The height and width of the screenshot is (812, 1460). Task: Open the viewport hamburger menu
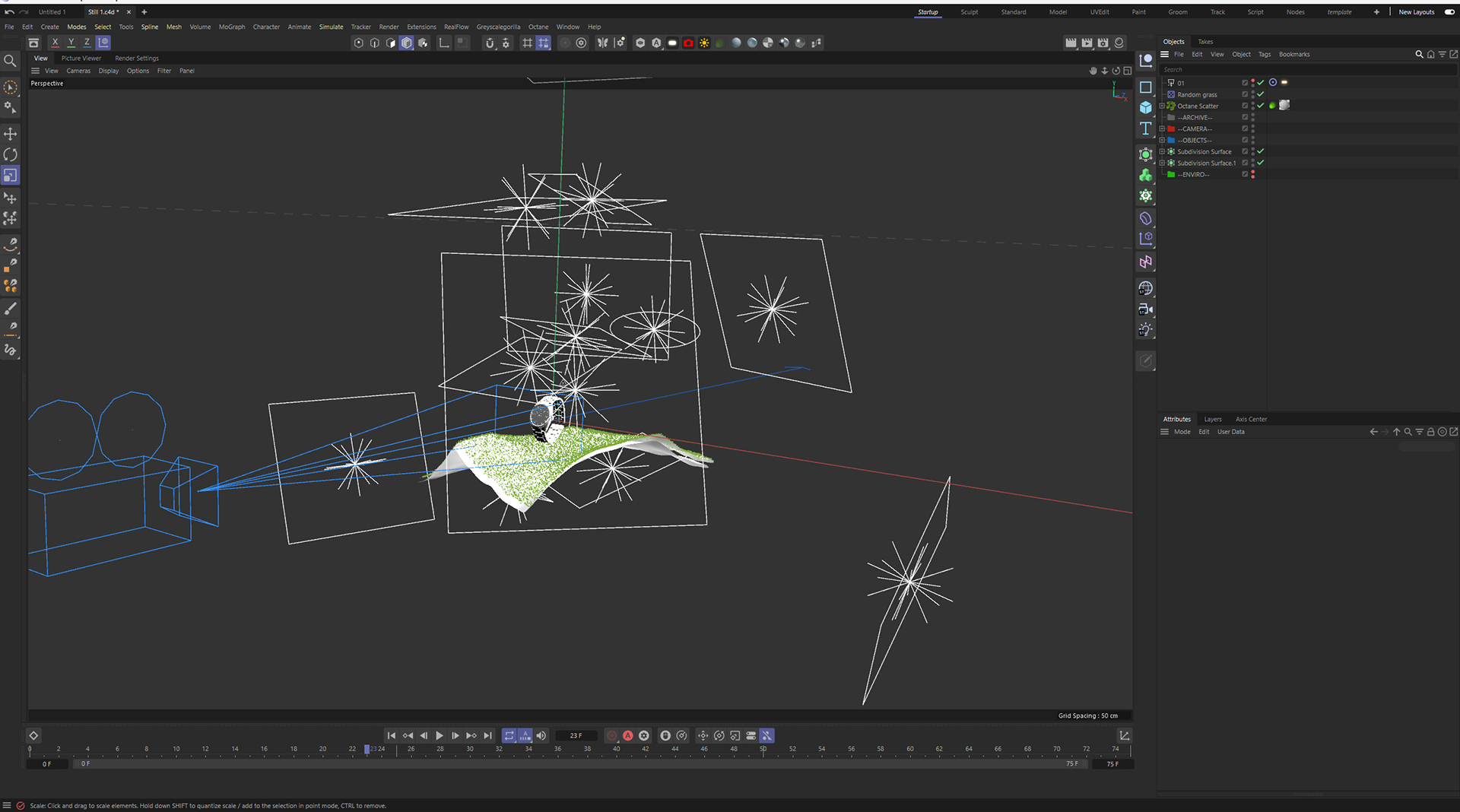pyautogui.click(x=35, y=71)
